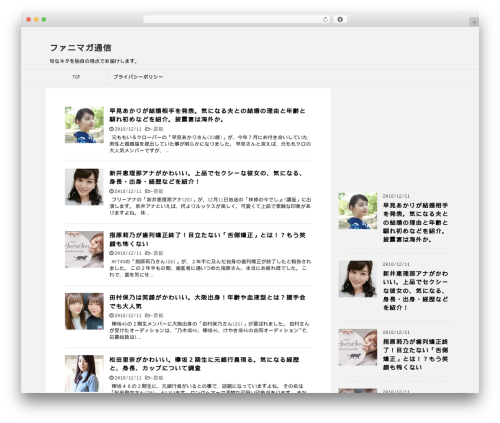500x423 pixels.
Task: Open the 田村保乃 two-girls thumbnail
Action: (84, 311)
